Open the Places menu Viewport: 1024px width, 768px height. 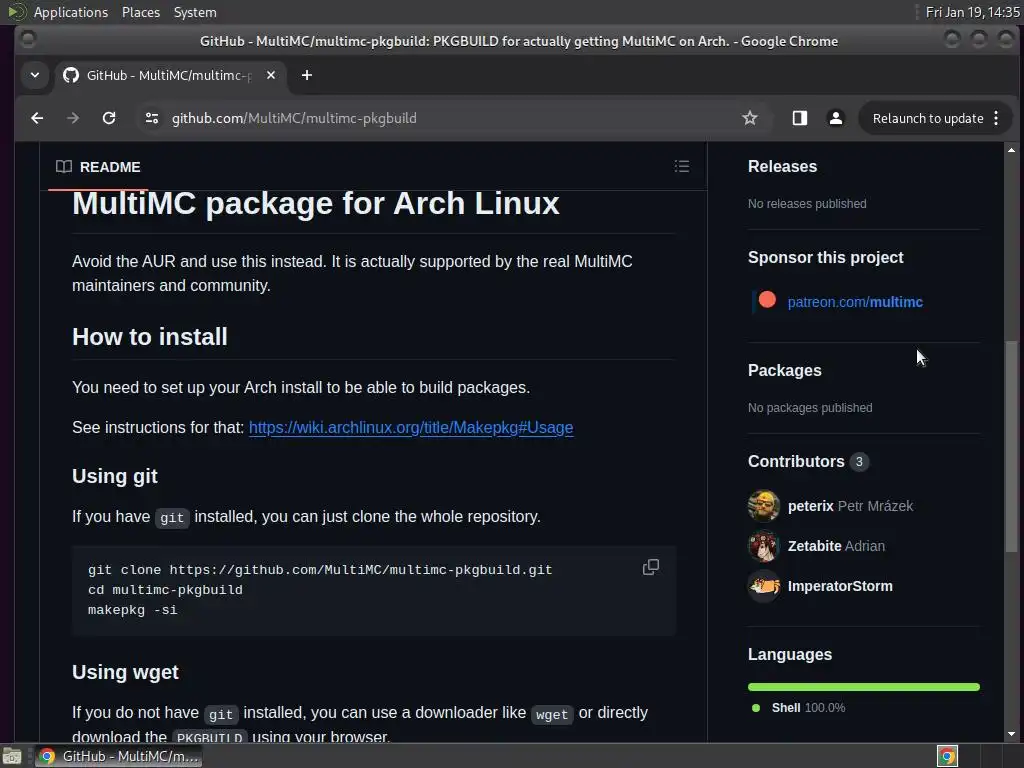pyautogui.click(x=140, y=12)
